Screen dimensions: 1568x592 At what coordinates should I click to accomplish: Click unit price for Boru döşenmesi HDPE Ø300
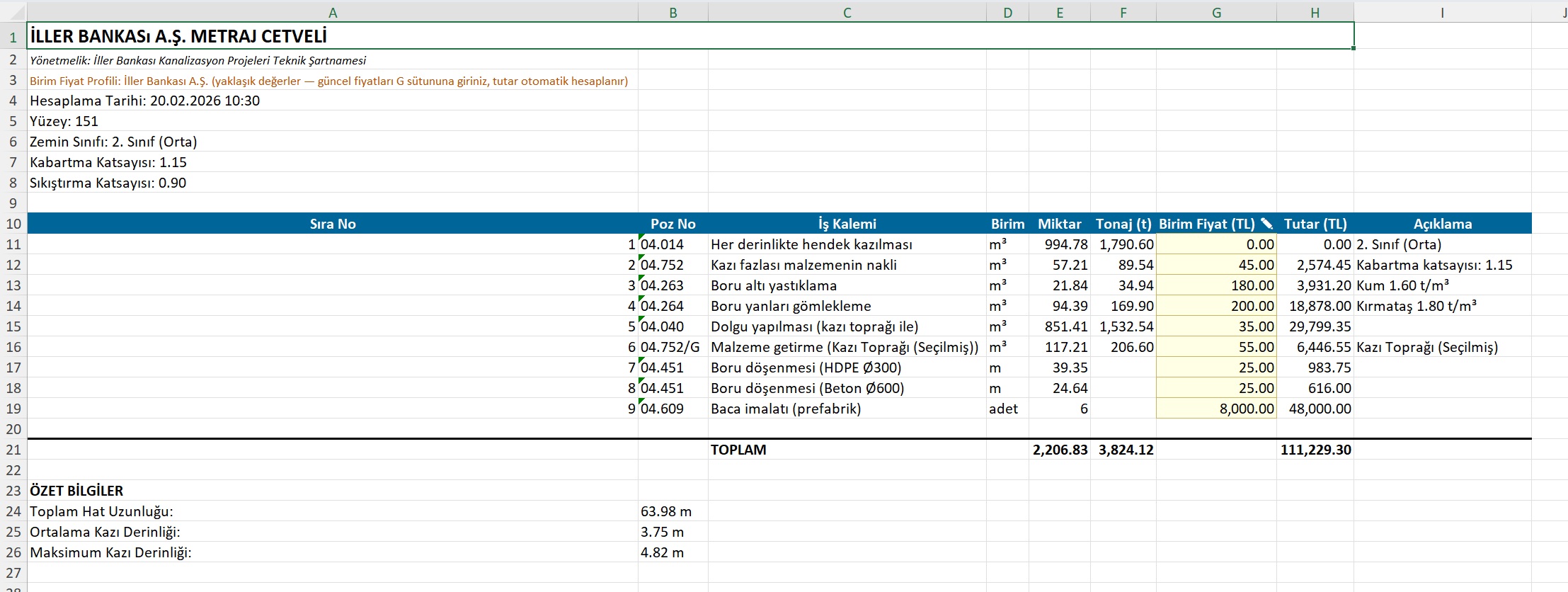click(x=1216, y=368)
